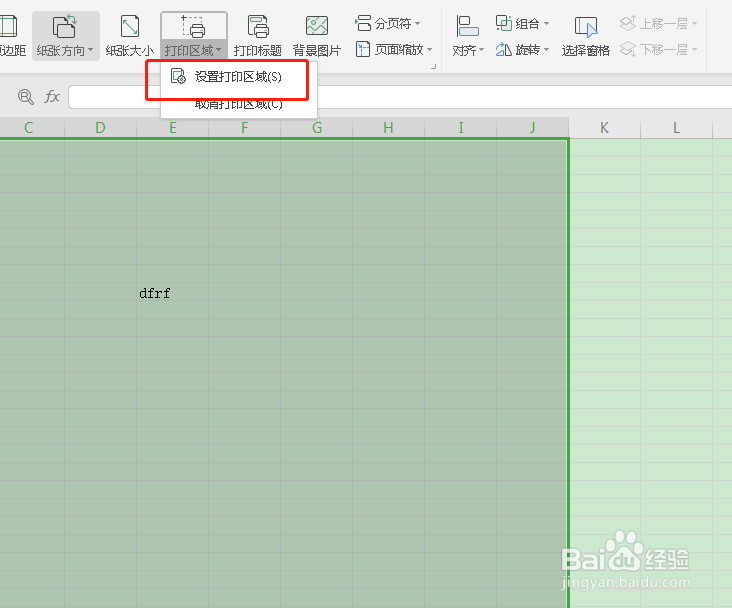Select 设置打印区域(S) from the menu
This screenshot has width=732, height=608.
pos(239,77)
